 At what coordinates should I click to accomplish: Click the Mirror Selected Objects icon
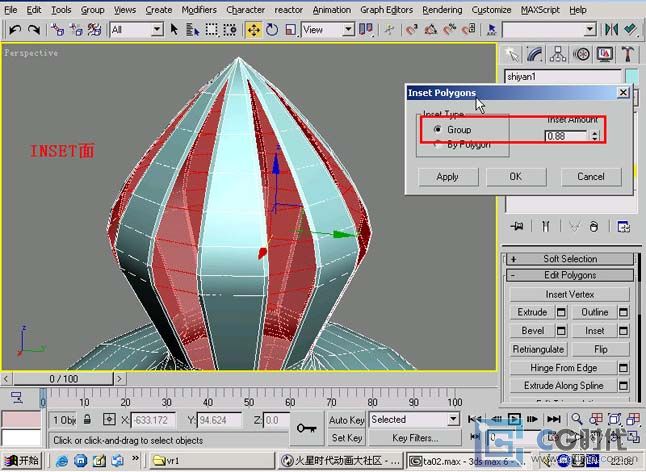[x=611, y=30]
